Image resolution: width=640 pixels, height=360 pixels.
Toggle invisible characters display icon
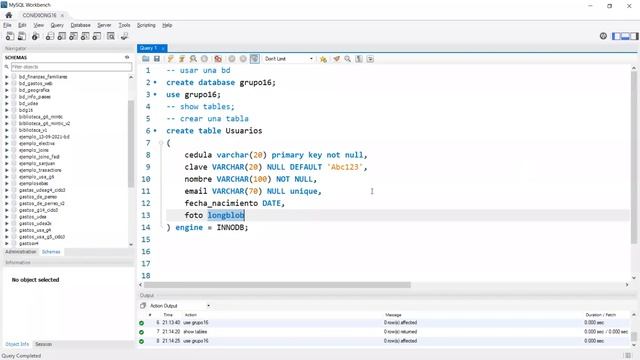(x=359, y=59)
